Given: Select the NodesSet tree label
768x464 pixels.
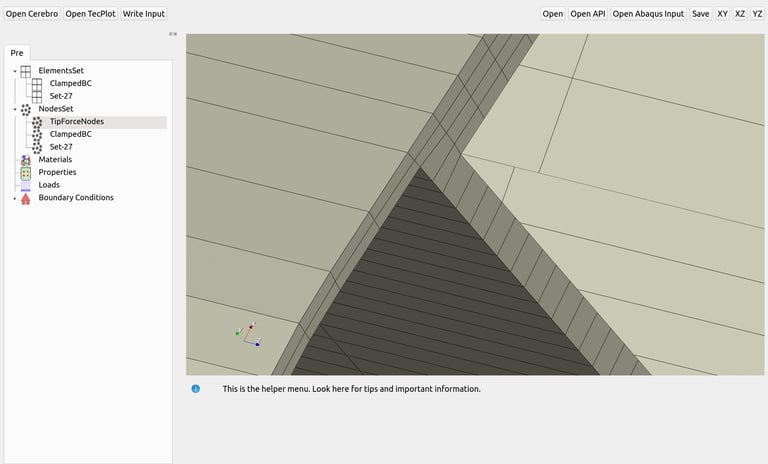Looking at the screenshot, I should pos(56,109).
